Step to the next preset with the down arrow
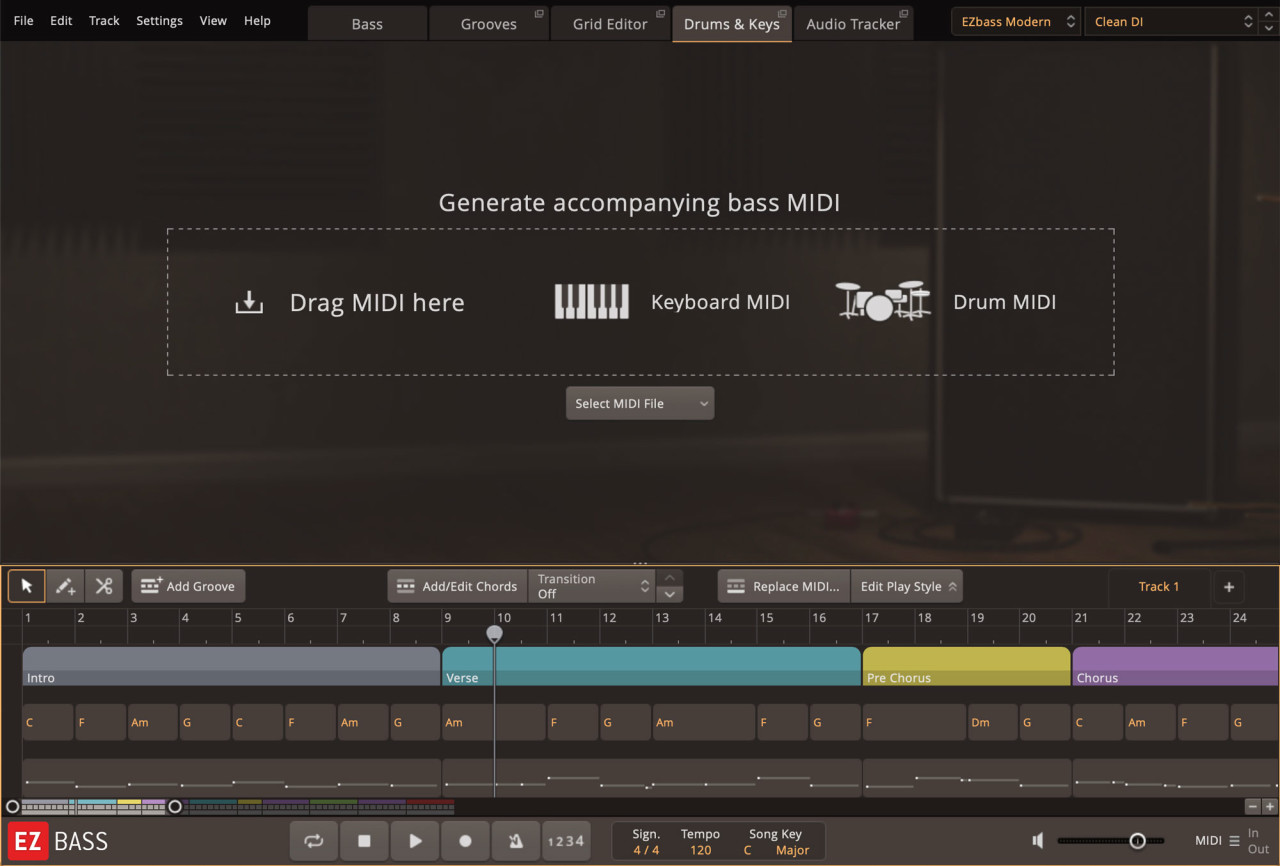Screen dimensions: 1280x866 point(1270,28)
